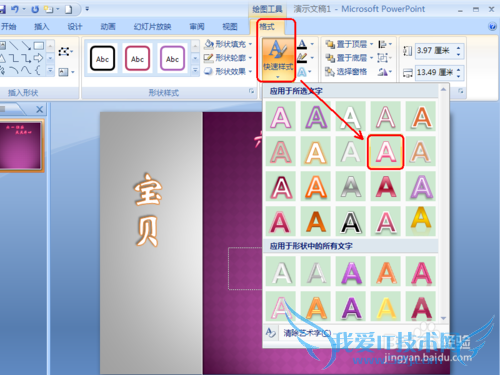Screen dimensions: 500x375
Task: Switch to the 设计 Design tab
Action: 74,27
